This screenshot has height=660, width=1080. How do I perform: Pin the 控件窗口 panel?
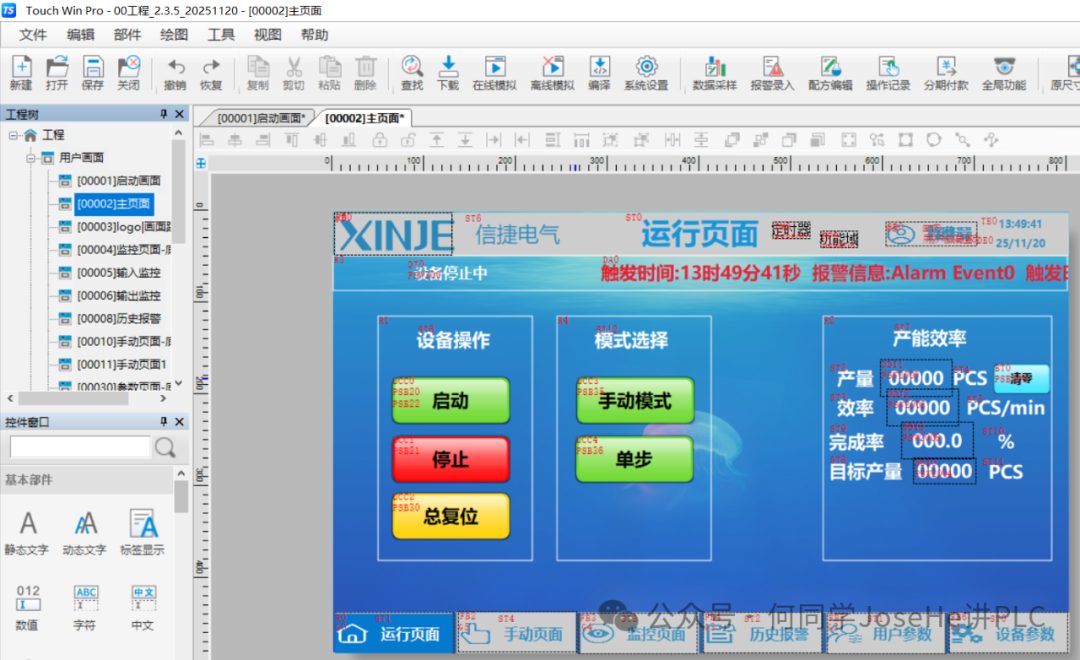[164, 422]
